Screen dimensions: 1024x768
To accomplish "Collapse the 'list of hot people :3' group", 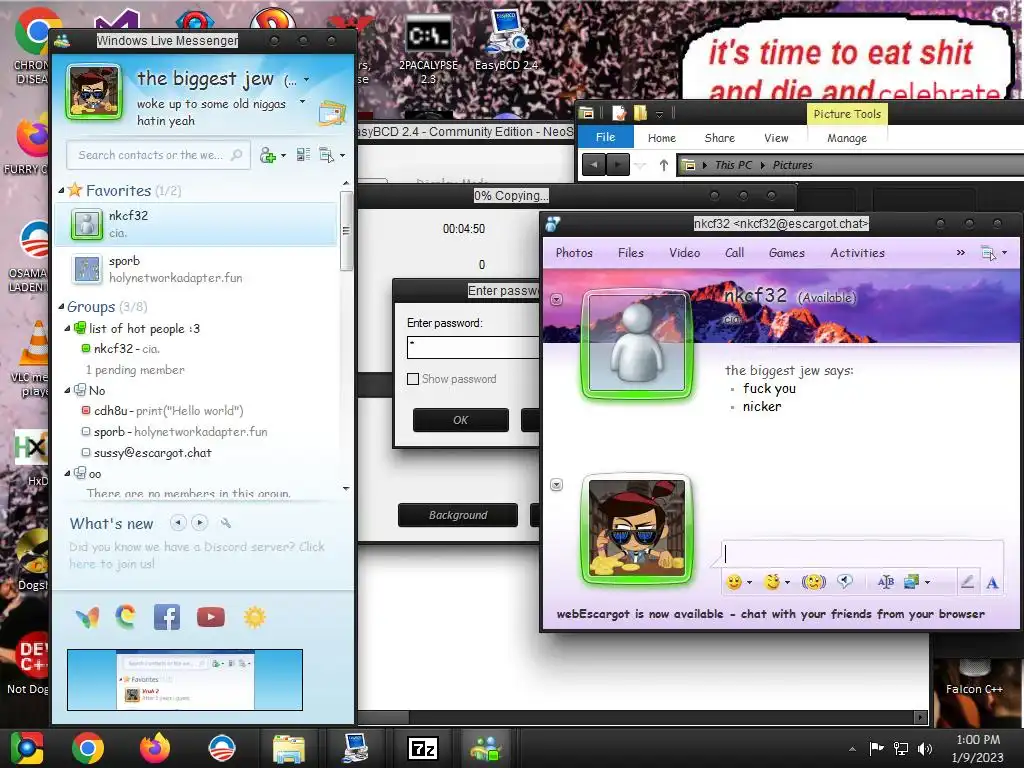I will click(x=67, y=328).
